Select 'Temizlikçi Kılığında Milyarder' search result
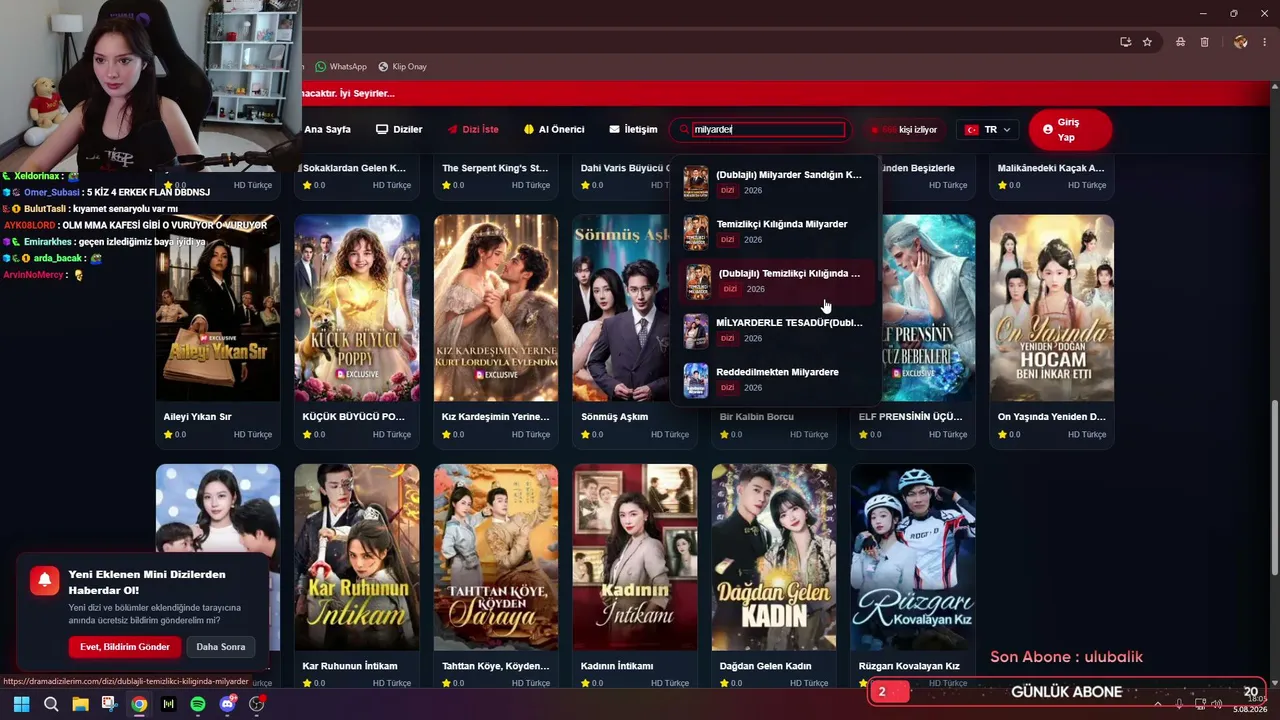The image size is (1280, 720). 775,232
